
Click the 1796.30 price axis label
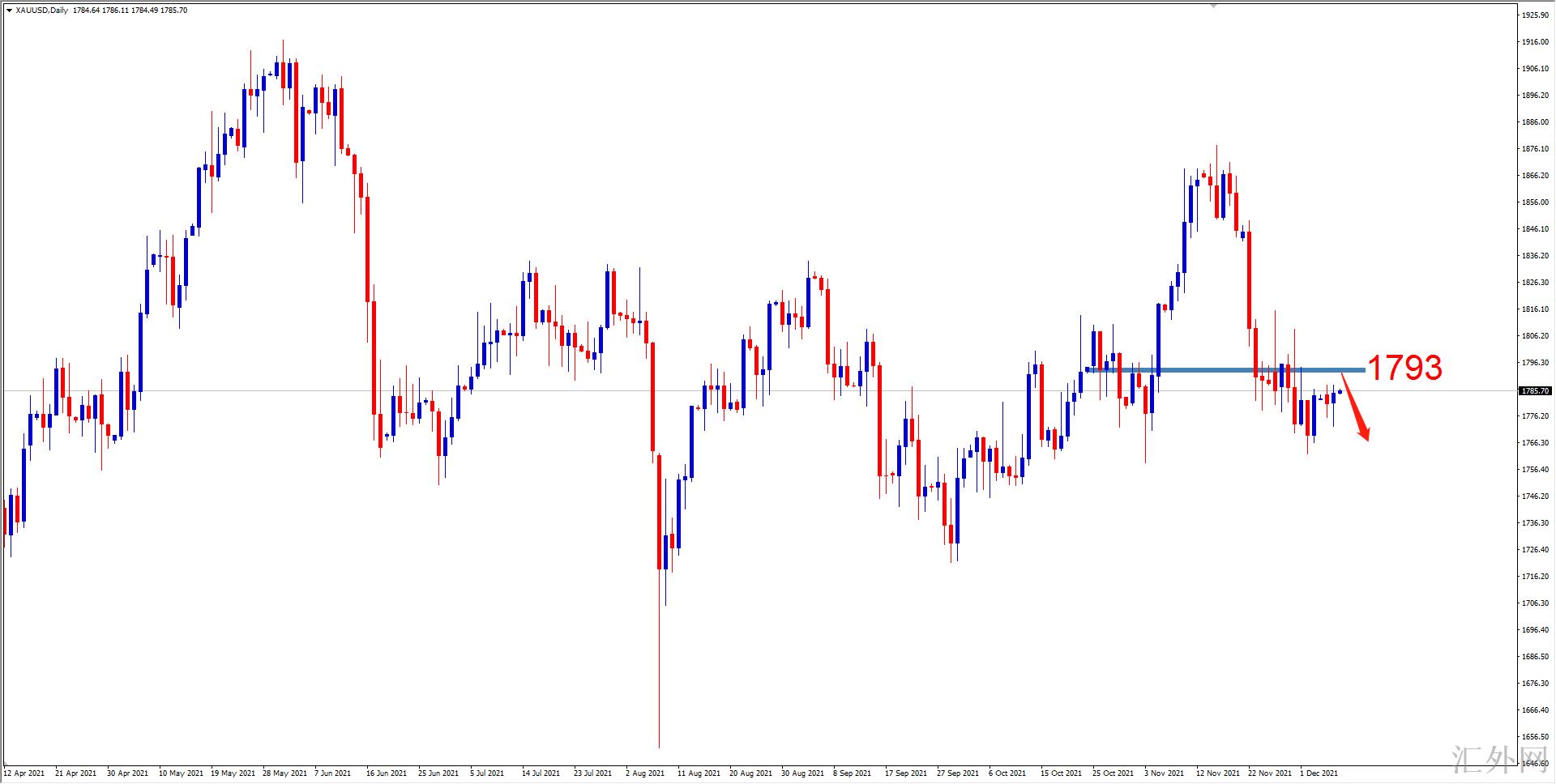[1535, 363]
